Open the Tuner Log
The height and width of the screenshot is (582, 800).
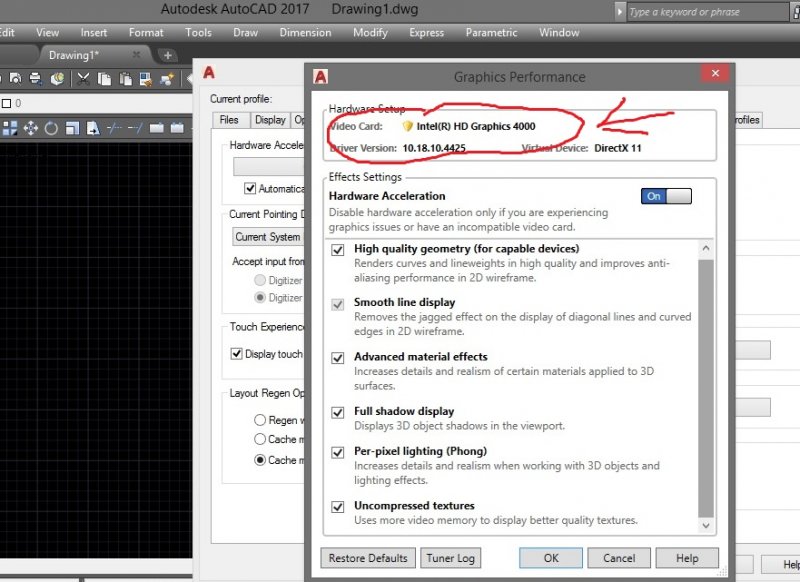click(451, 558)
